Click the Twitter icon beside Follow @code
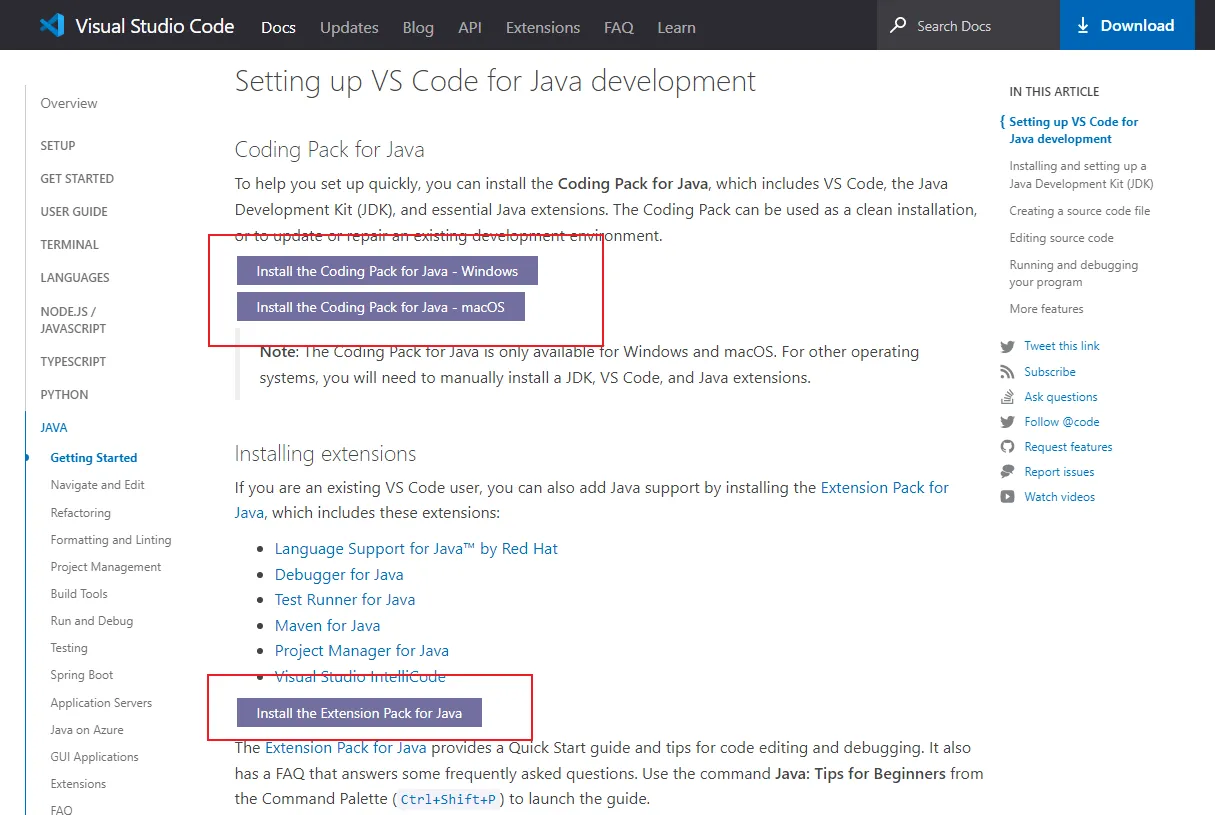The height and width of the screenshot is (815, 1215). (x=1007, y=422)
